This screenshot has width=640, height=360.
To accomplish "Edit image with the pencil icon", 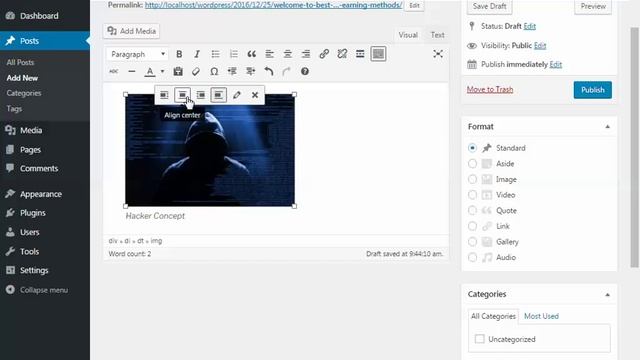I will tap(237, 95).
